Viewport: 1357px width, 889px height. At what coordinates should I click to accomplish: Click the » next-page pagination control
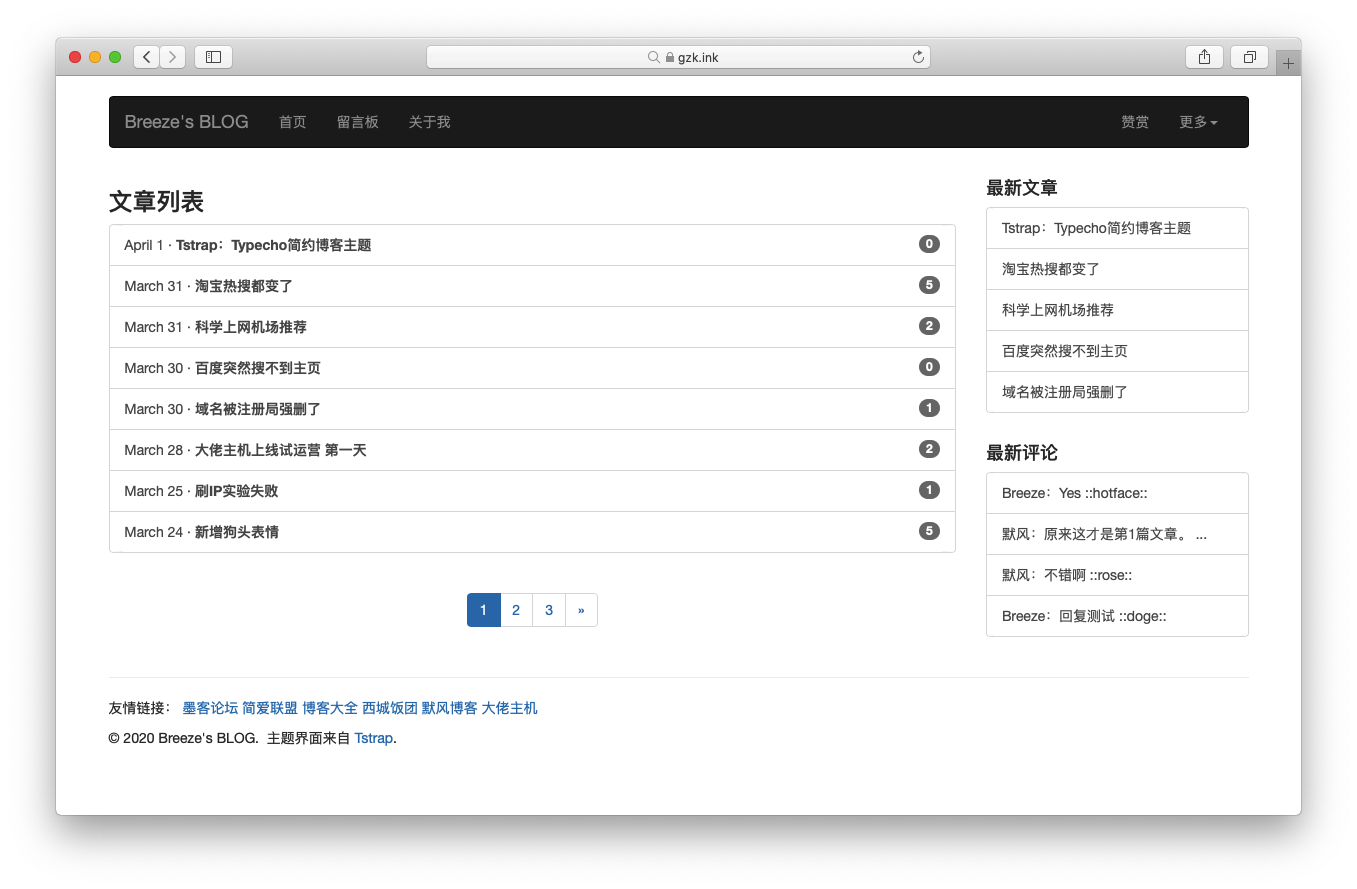coord(581,610)
